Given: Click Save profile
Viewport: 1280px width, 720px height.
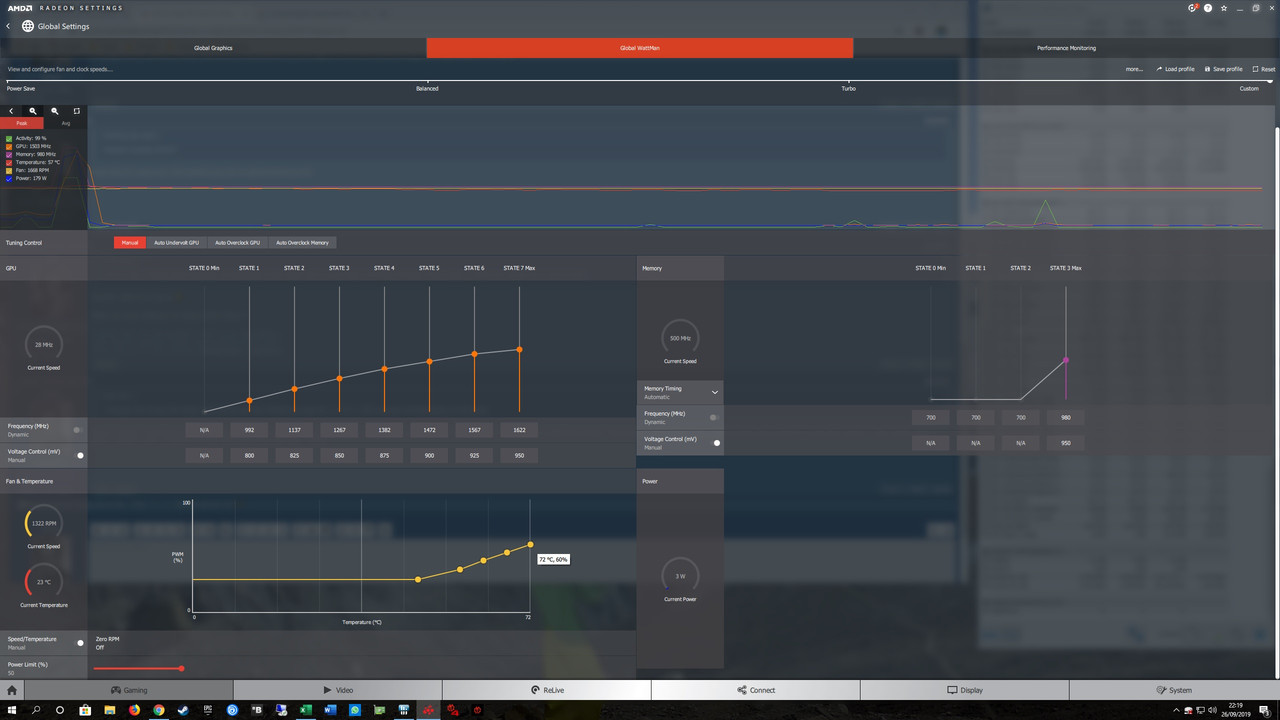Looking at the screenshot, I should (x=1224, y=69).
